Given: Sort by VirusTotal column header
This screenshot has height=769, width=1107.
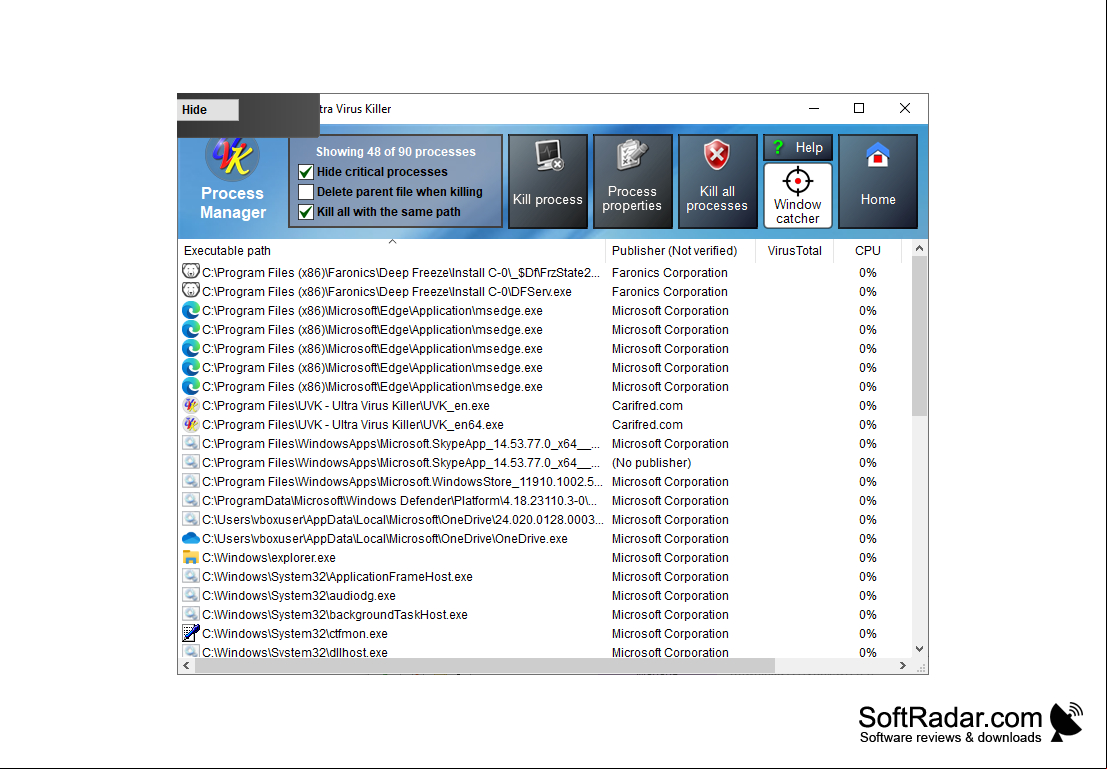Looking at the screenshot, I should pyautogui.click(x=794, y=251).
